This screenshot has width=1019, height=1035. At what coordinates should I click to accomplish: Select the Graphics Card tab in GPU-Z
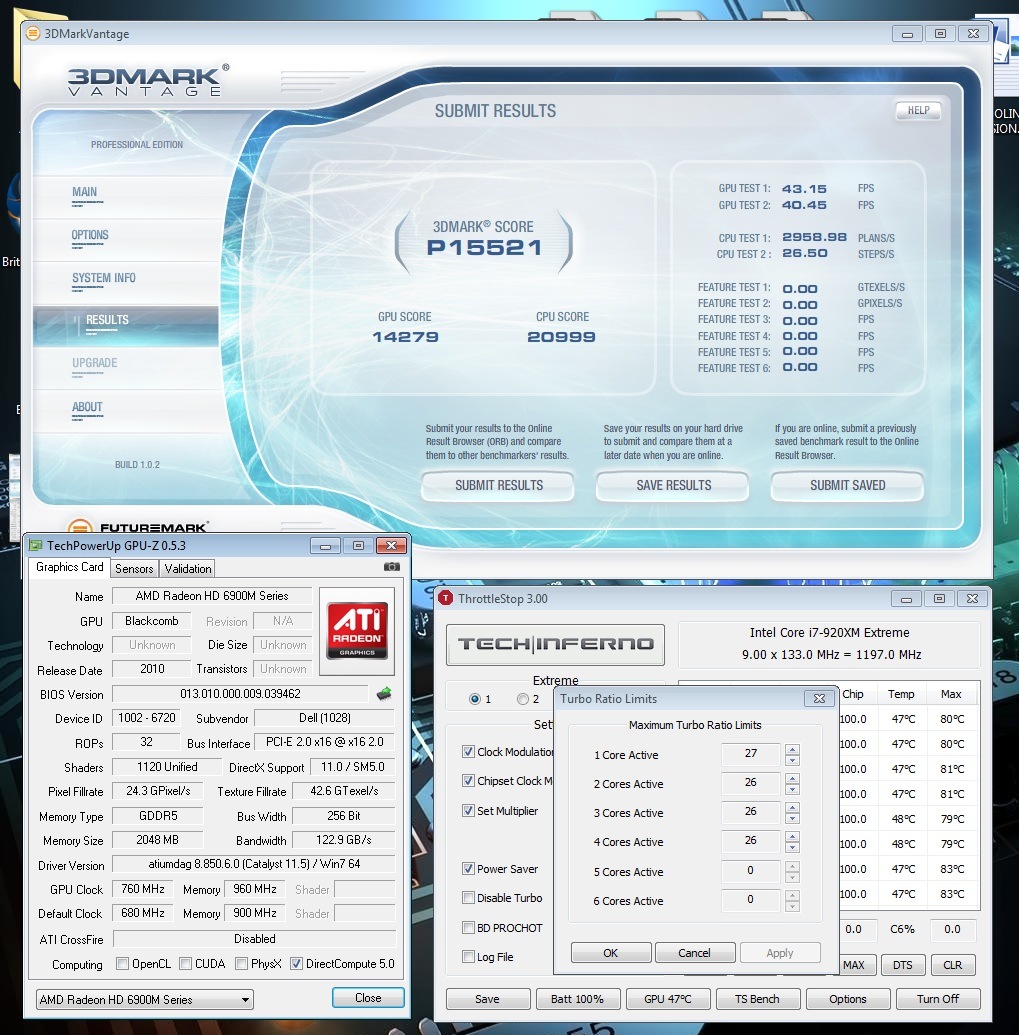click(x=69, y=567)
